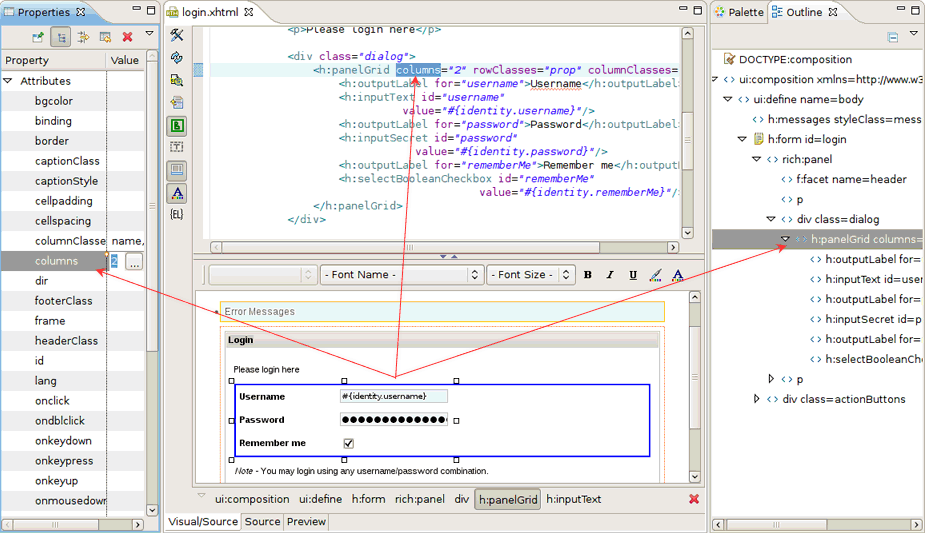Screen dimensions: 925x533
Task: Pick foreground text color
Action: click(677, 275)
